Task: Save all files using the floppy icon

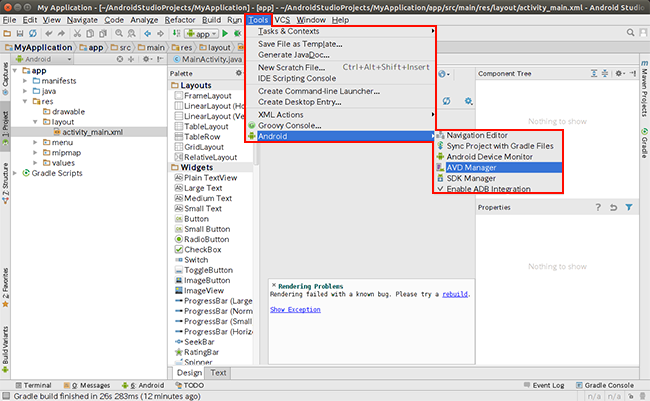Action: coord(20,33)
